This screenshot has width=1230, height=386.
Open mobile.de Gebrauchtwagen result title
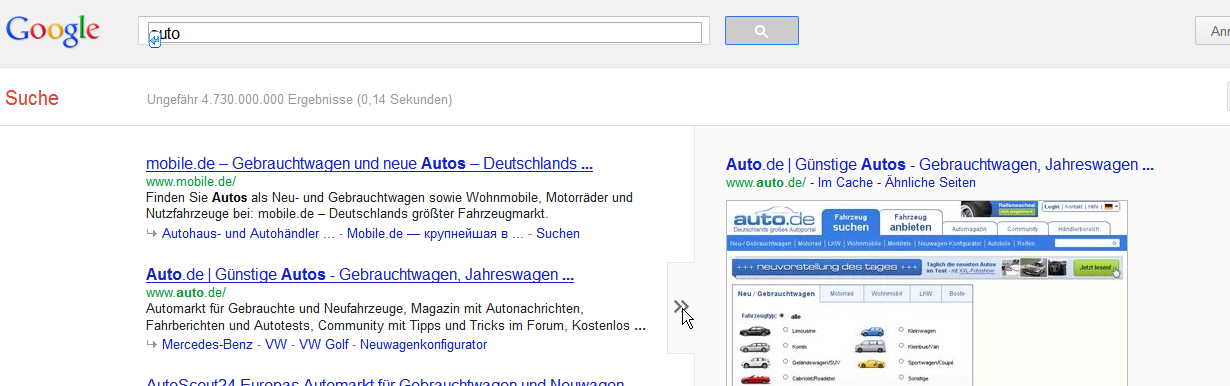pyautogui.click(x=369, y=163)
